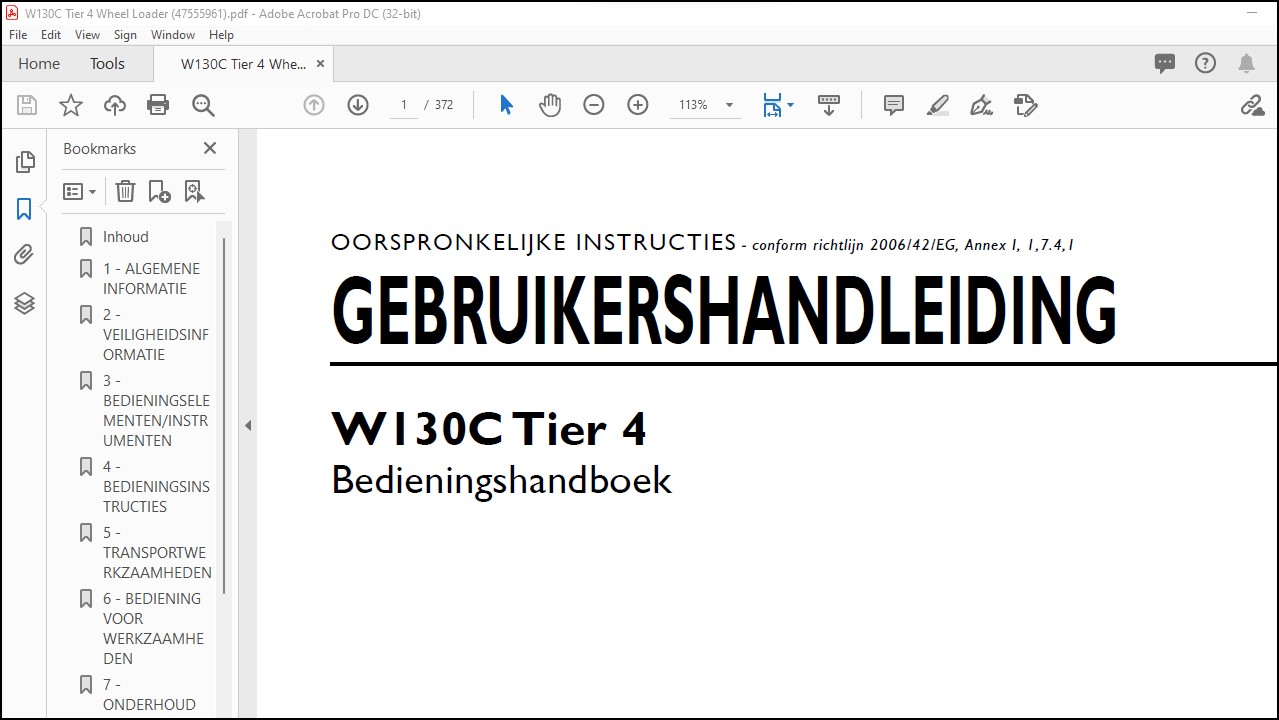Delete the selected bookmark
Viewport: 1279px width, 720px height.
[125, 191]
